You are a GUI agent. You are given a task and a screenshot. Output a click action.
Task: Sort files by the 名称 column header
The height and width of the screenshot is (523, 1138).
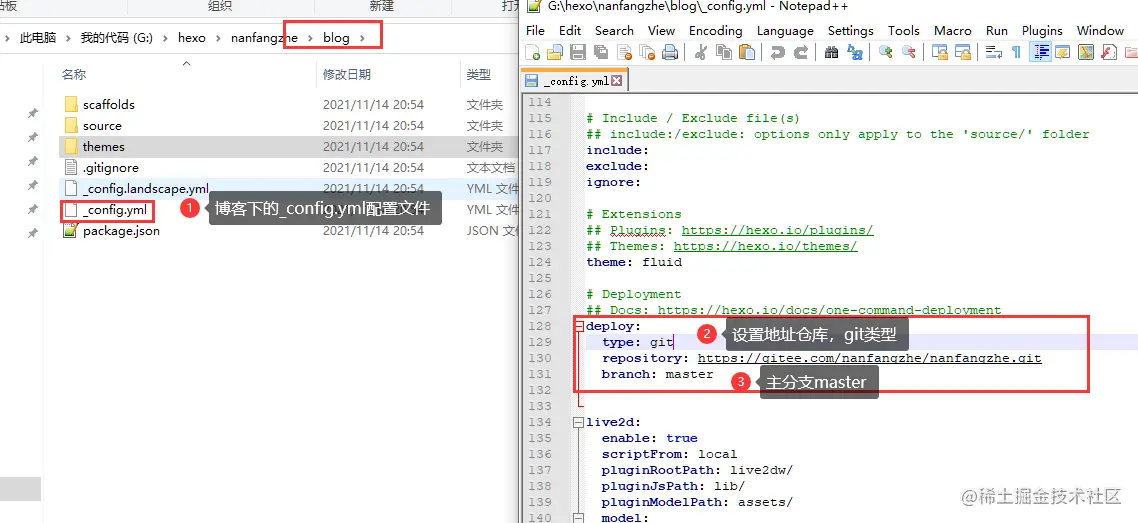click(73, 74)
